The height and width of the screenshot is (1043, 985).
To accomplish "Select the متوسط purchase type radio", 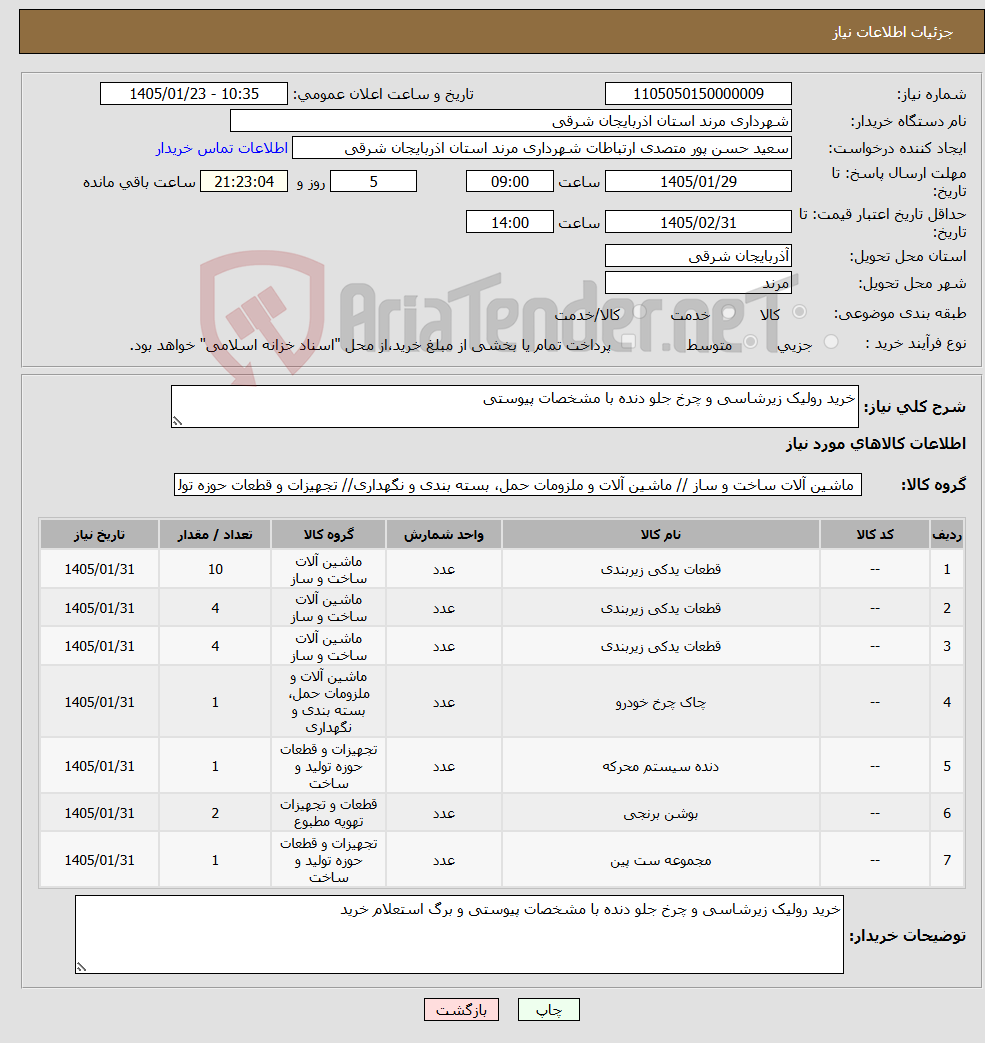I will tap(750, 342).
